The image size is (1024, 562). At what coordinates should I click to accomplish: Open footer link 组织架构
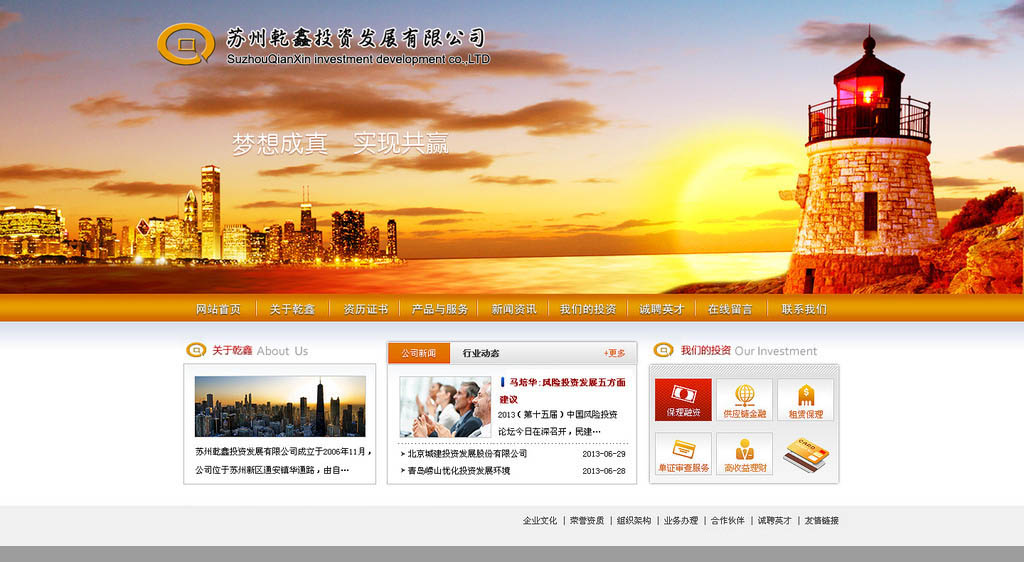coord(633,520)
